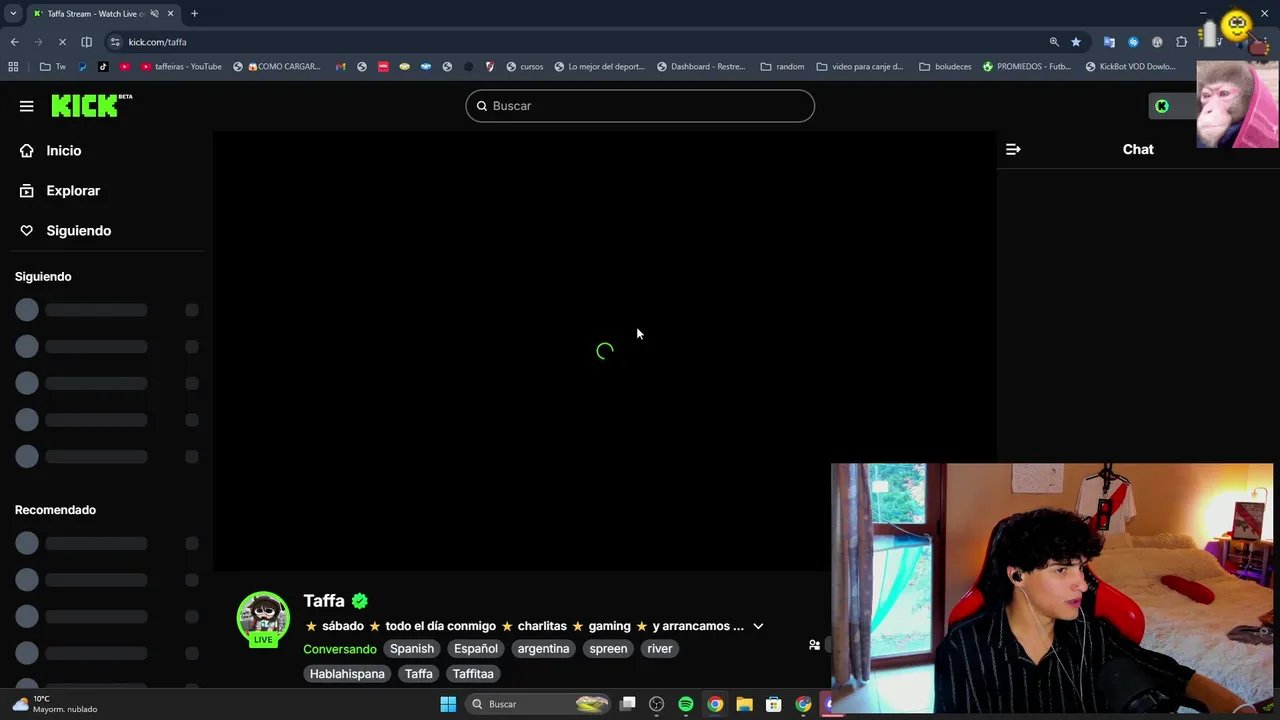
Task: Go back with the browser back arrow
Action: 14,42
